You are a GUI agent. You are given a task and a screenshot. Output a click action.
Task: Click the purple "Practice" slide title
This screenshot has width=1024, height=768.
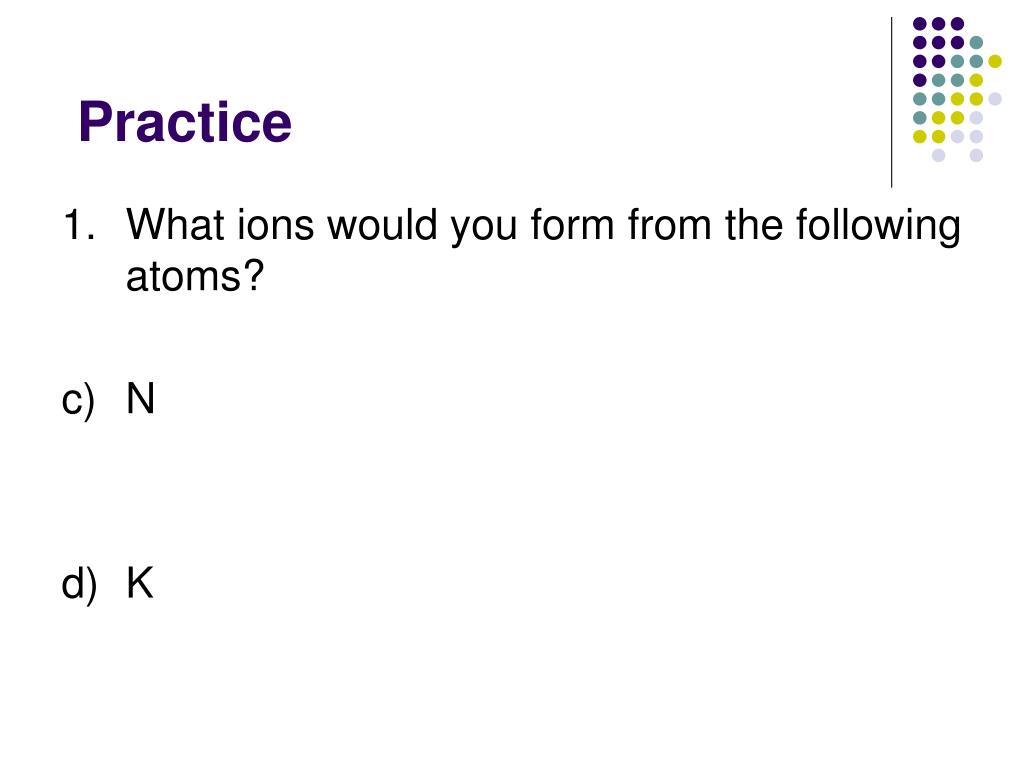(x=185, y=122)
